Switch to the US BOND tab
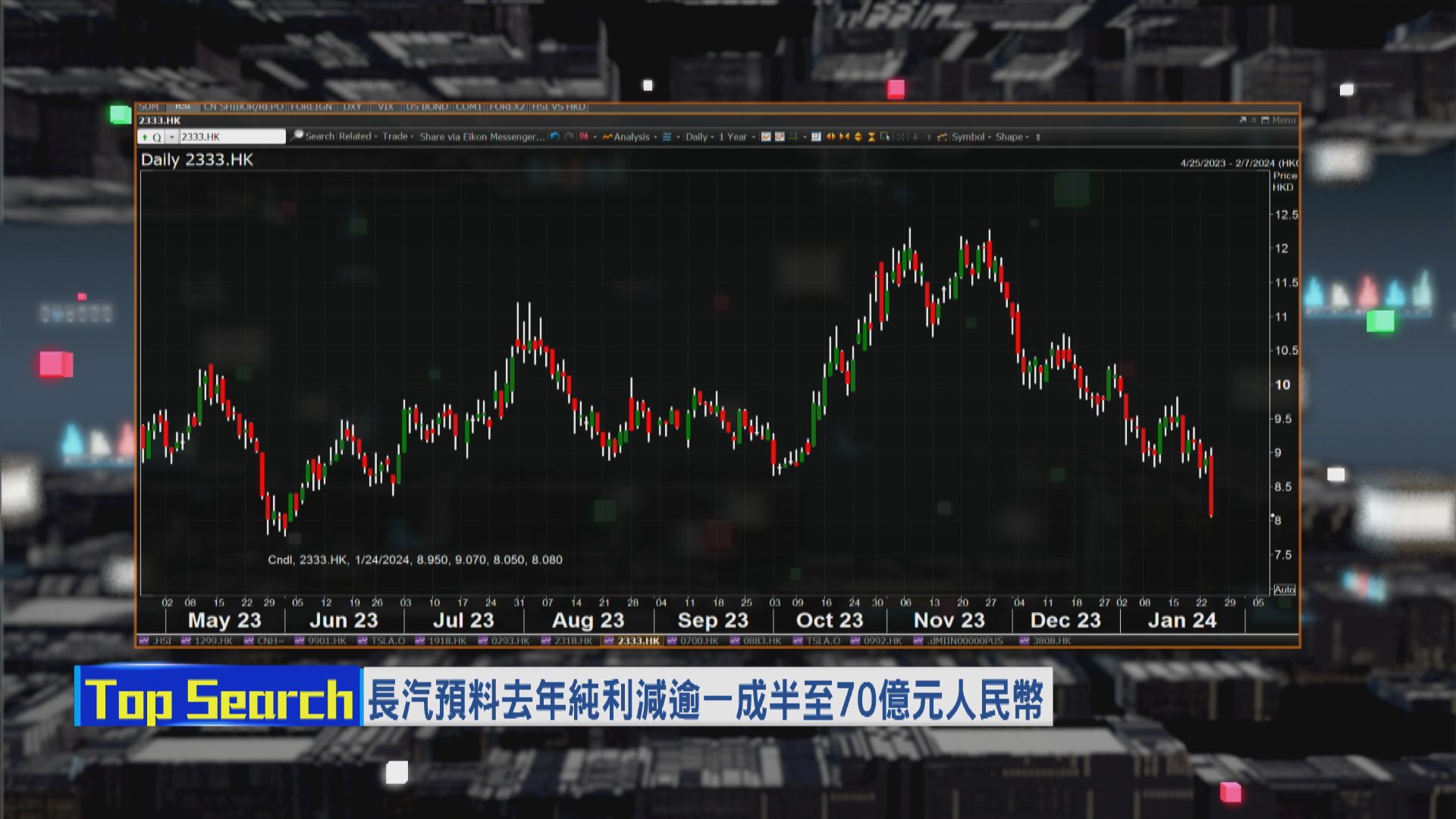 [427, 107]
